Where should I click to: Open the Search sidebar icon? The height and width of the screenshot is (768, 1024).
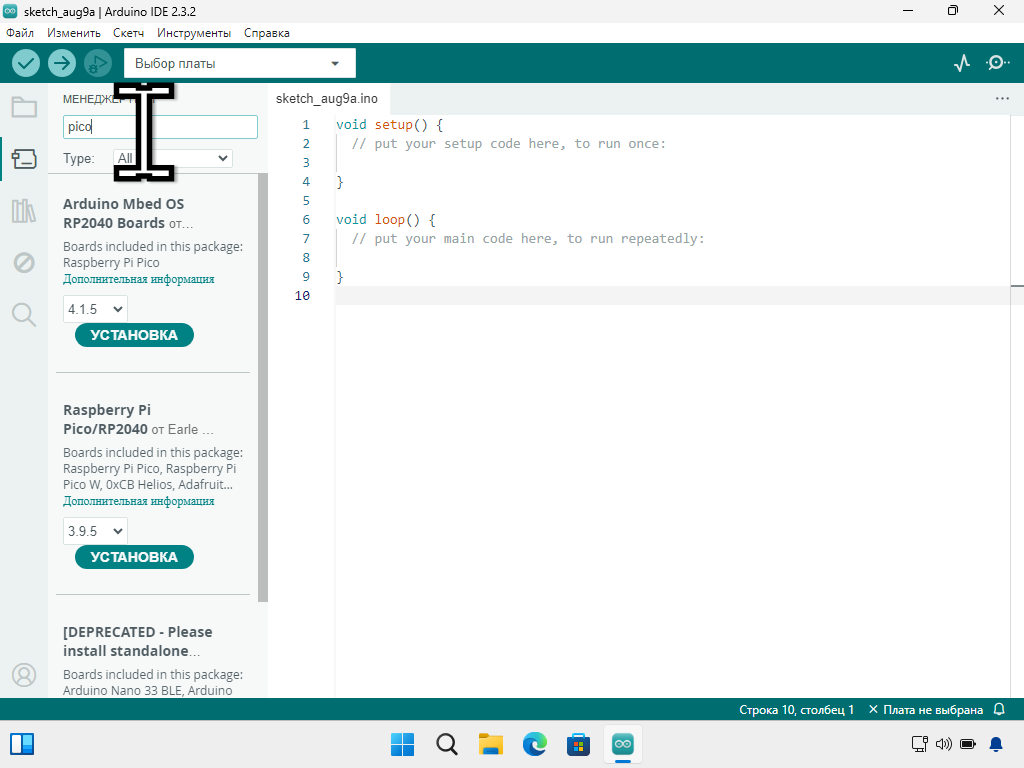pos(24,315)
